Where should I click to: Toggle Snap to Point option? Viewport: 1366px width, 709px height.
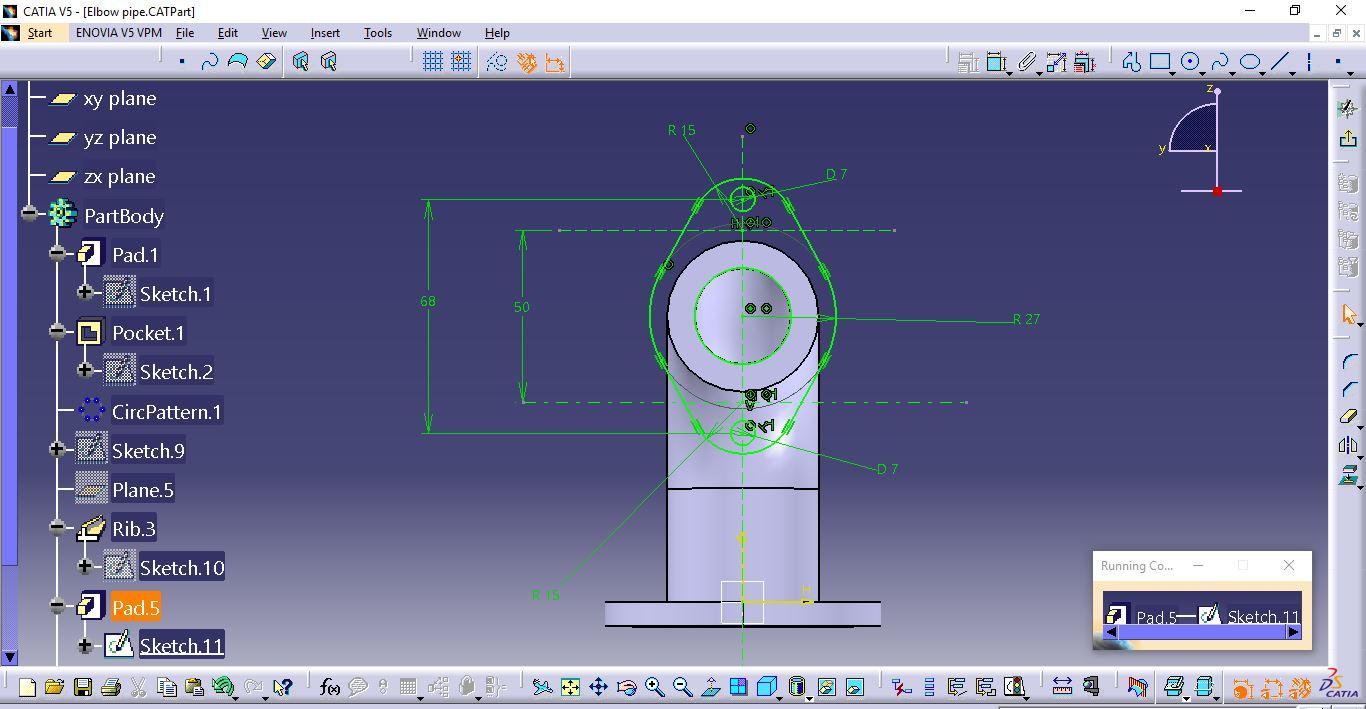pyautogui.click(x=461, y=62)
